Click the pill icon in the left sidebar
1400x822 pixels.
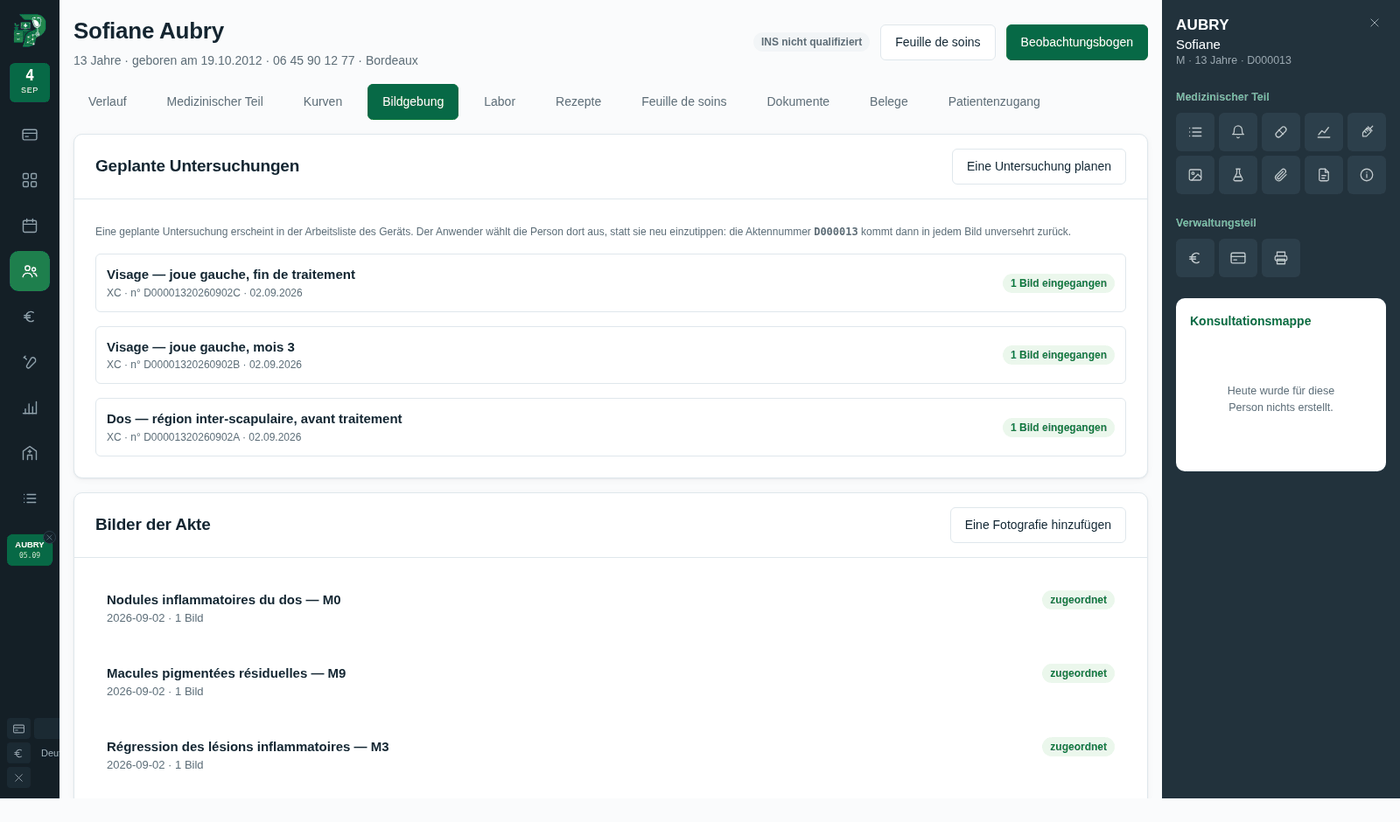click(30, 362)
